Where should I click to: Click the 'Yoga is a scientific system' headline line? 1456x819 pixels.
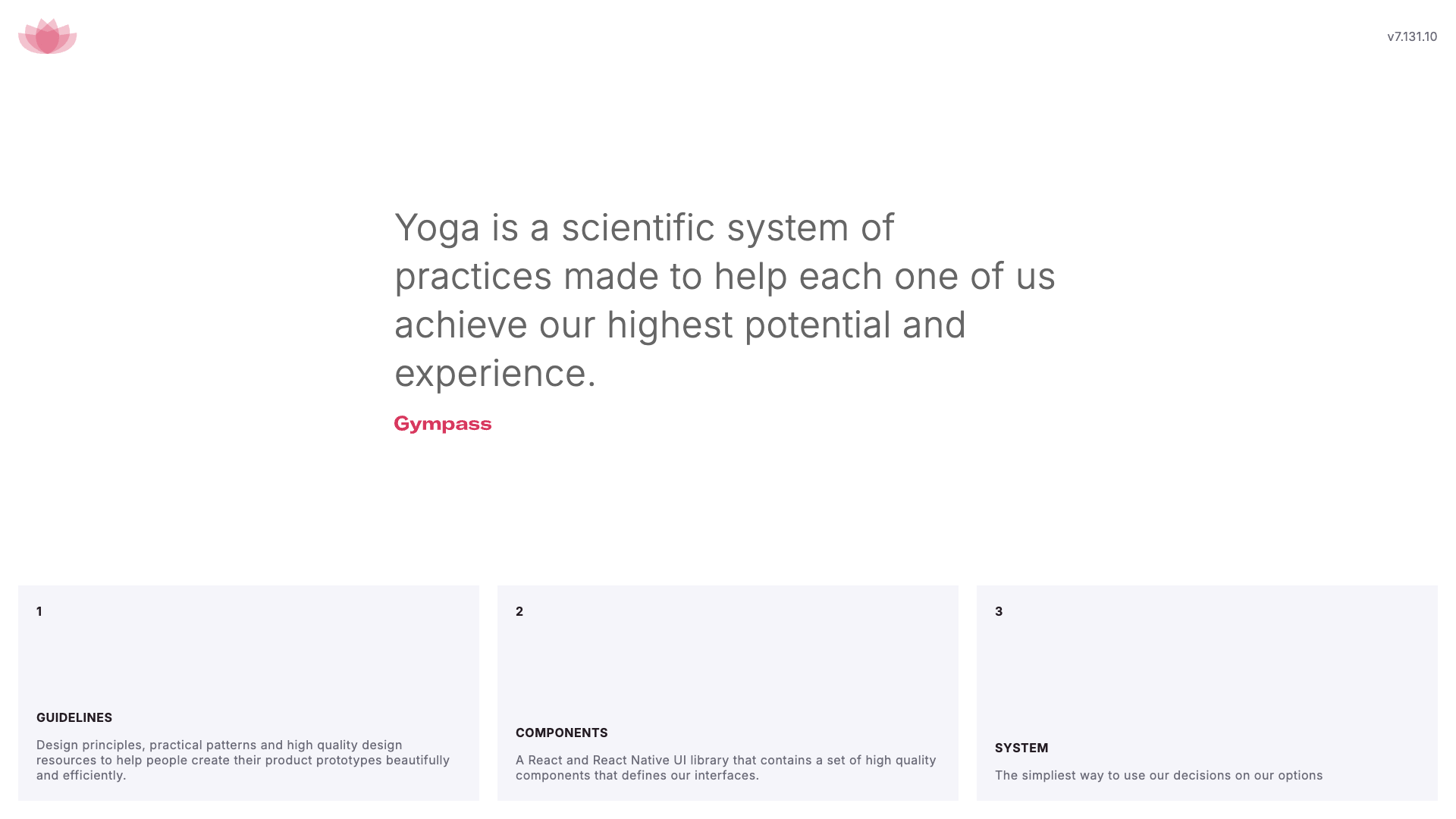tap(644, 227)
